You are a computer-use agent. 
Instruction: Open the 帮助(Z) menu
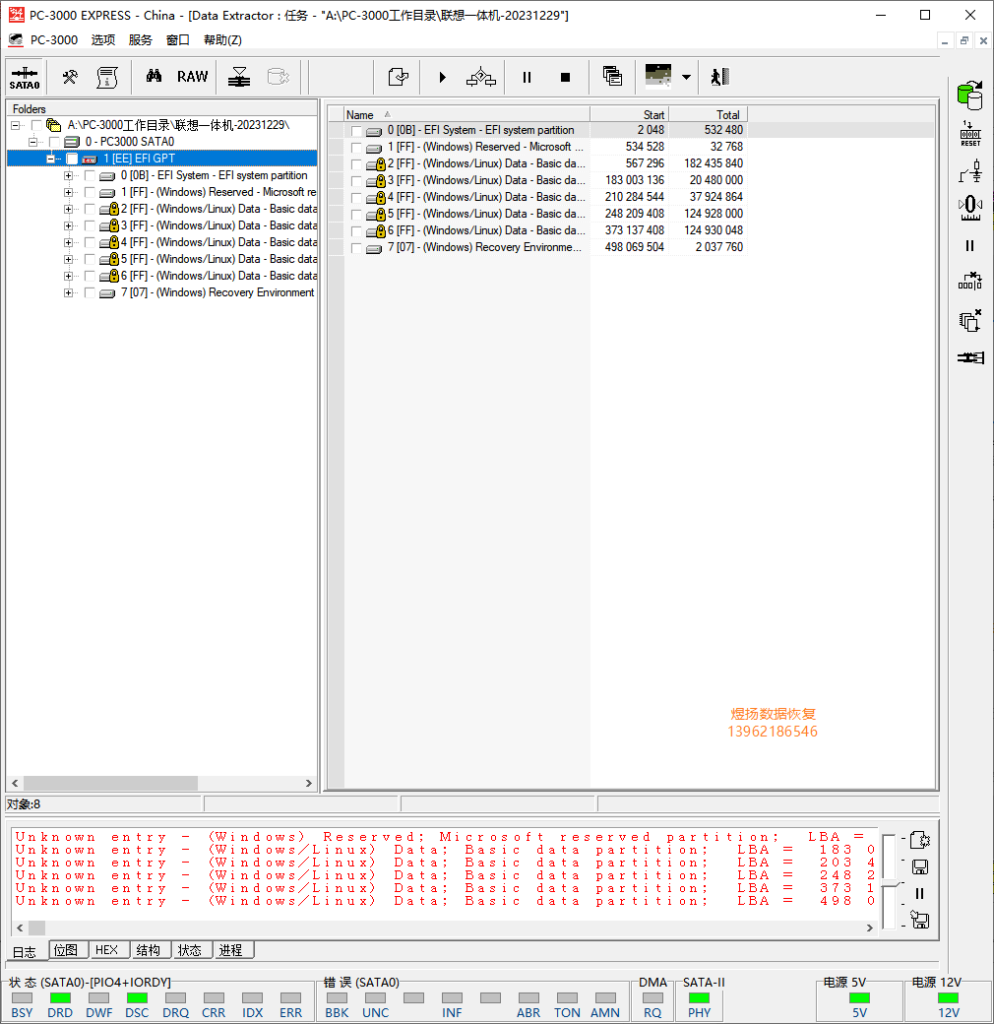223,40
